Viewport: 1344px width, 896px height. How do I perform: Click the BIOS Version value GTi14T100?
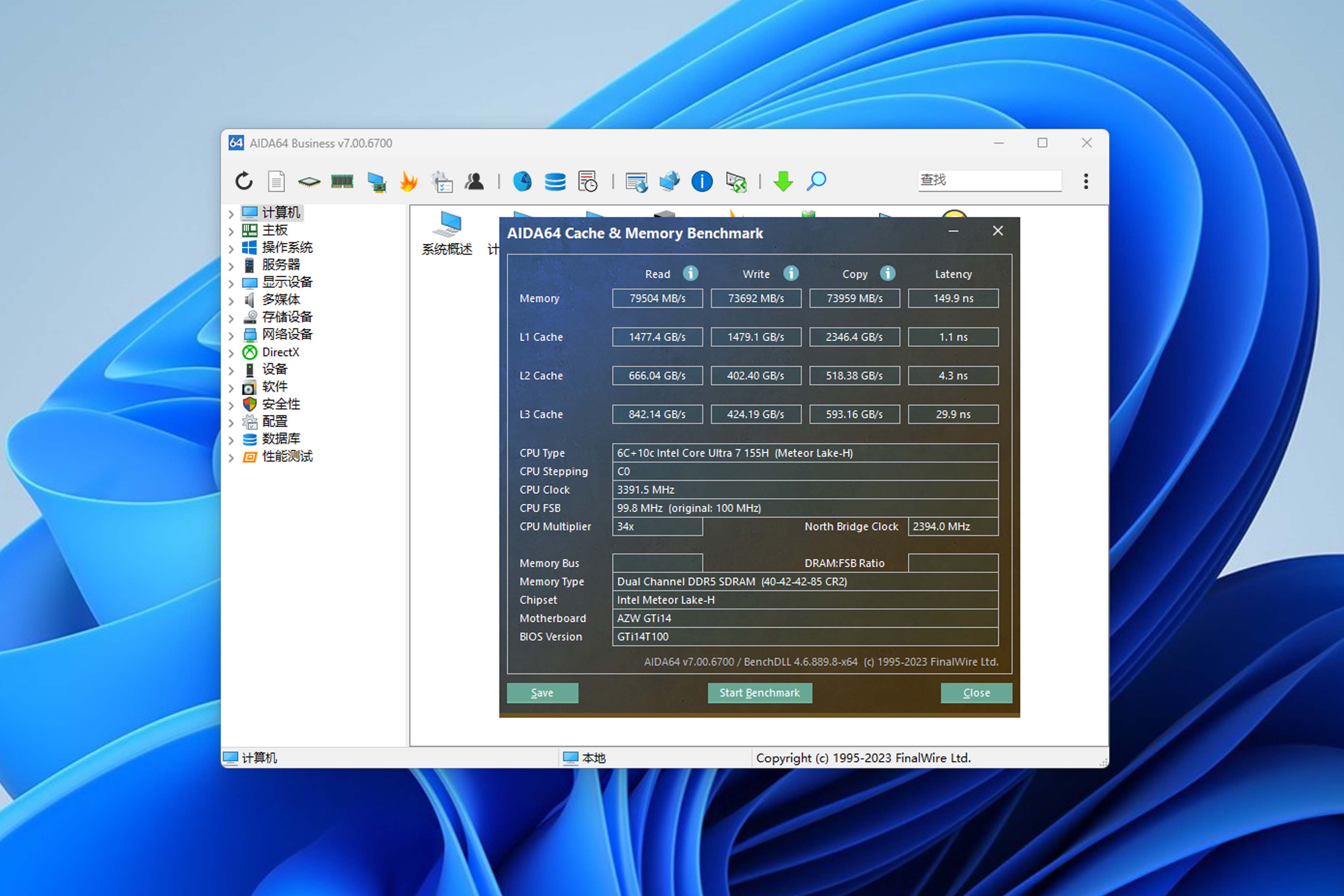(x=805, y=636)
